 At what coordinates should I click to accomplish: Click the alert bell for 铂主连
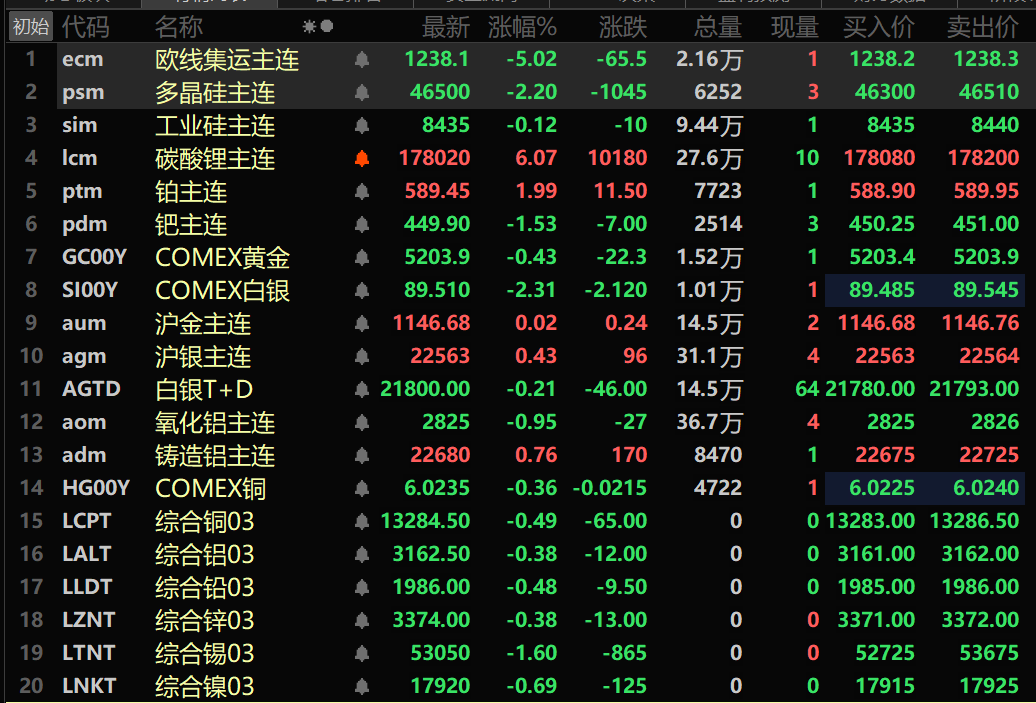[x=361, y=192]
